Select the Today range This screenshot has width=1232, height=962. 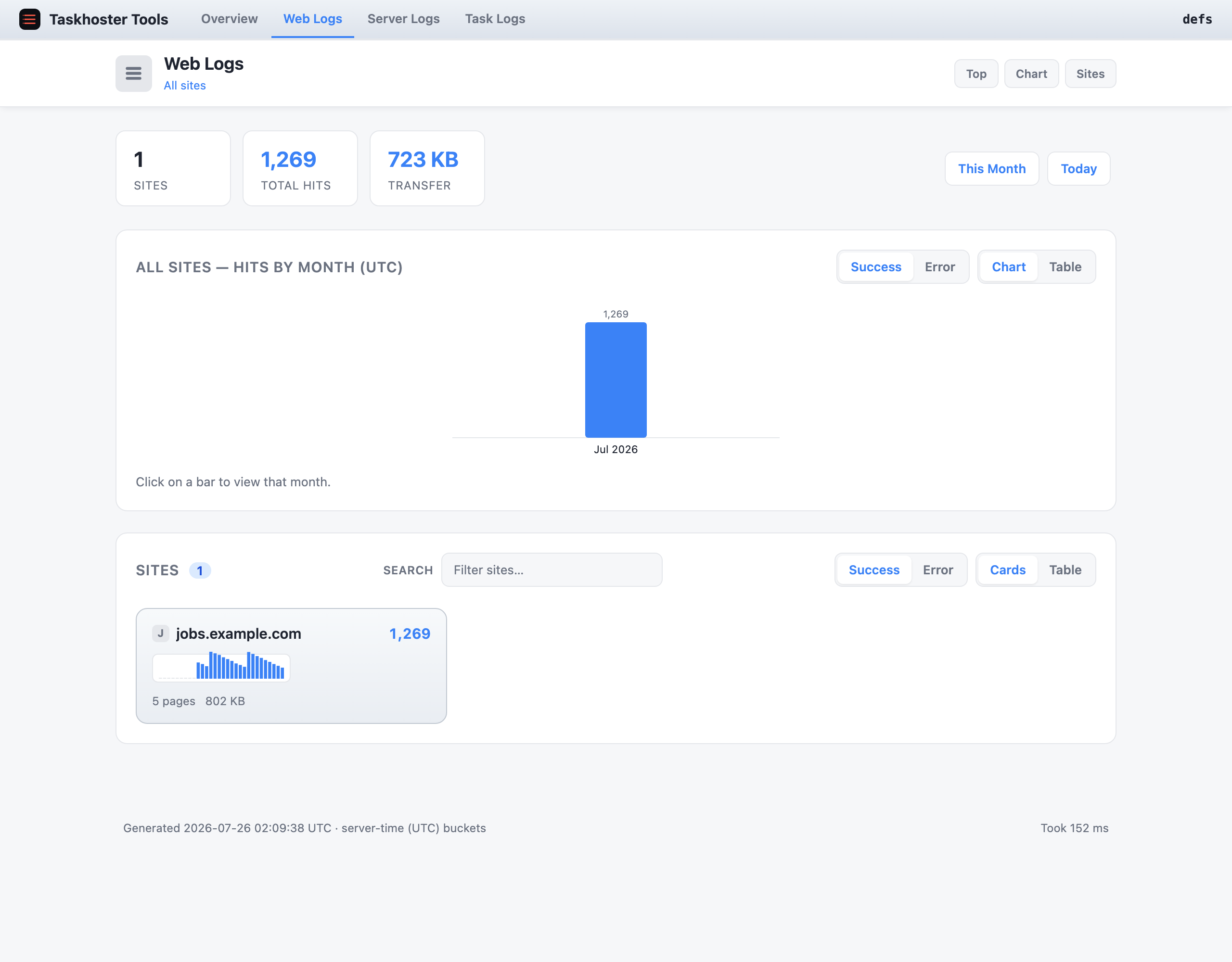coord(1078,169)
